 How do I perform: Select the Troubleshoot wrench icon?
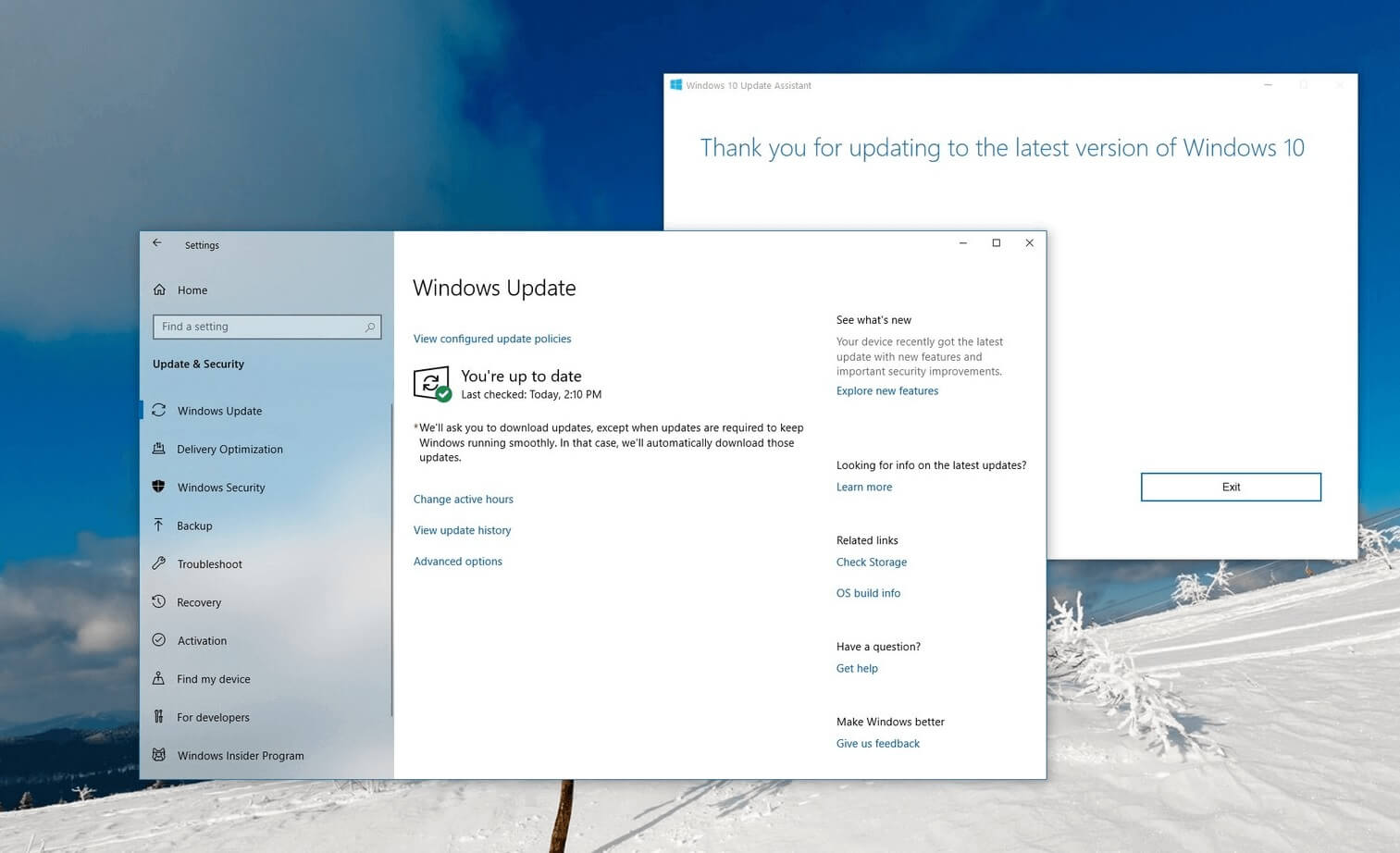[159, 563]
